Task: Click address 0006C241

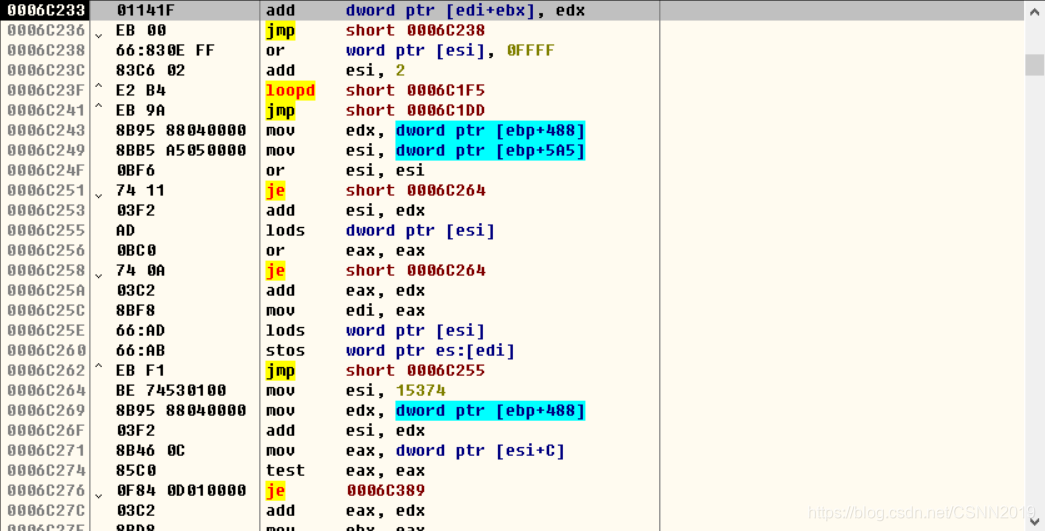Action: 45,111
